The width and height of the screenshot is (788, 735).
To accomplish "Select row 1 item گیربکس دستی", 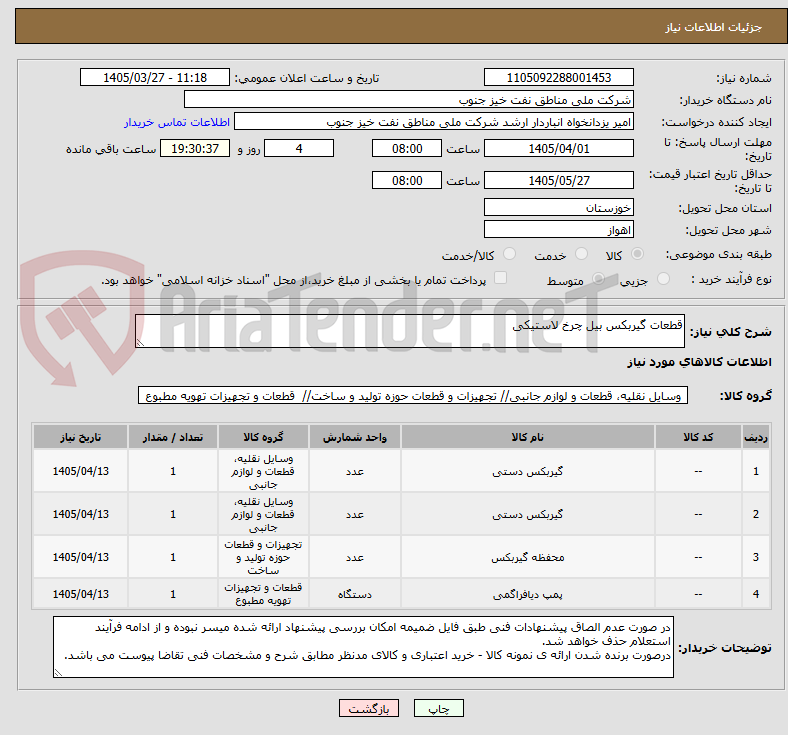I will point(528,471).
